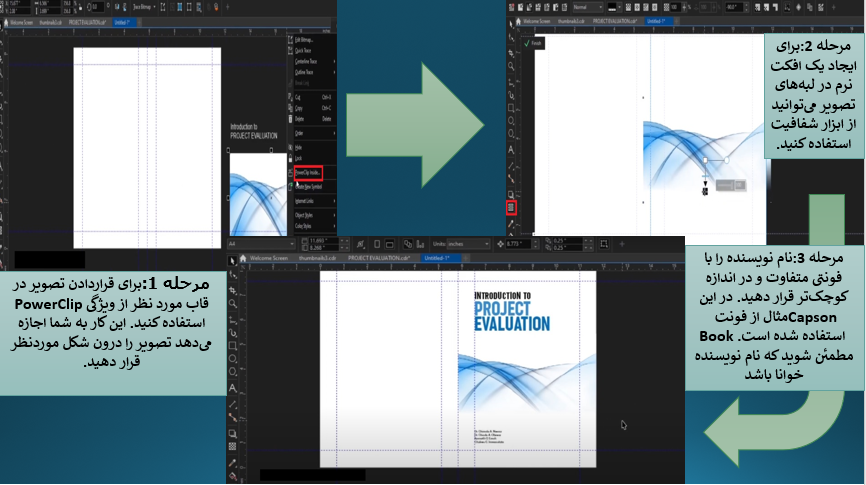Click white square transparency start node
The width and height of the screenshot is (866, 485).
pos(705,160)
